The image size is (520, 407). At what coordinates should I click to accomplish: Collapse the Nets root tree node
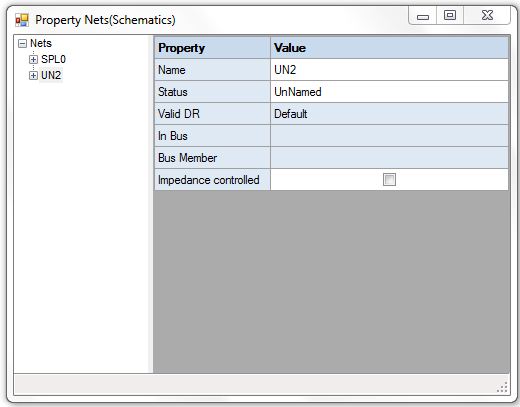click(x=22, y=43)
